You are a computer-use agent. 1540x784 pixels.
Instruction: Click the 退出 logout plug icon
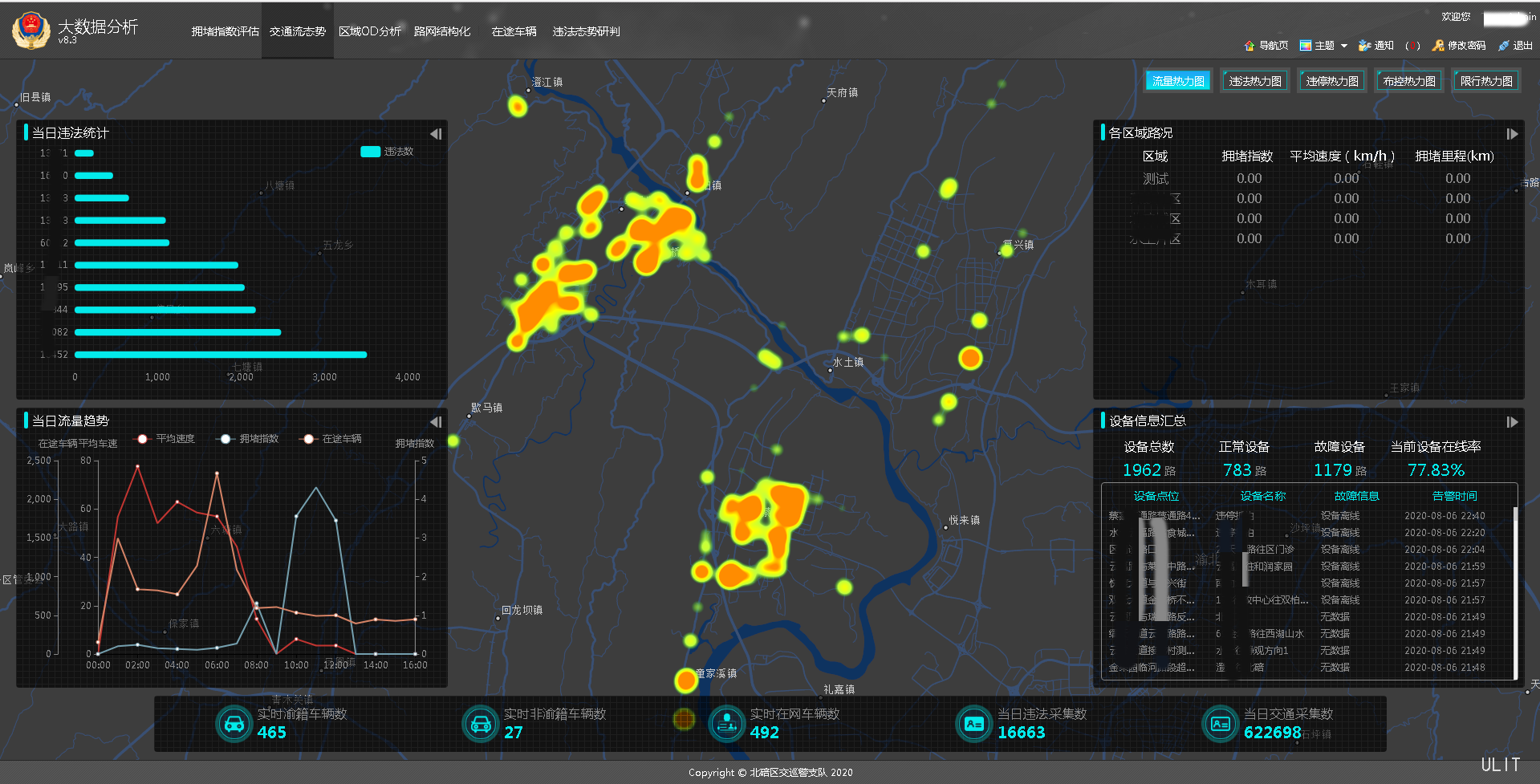tap(1504, 46)
